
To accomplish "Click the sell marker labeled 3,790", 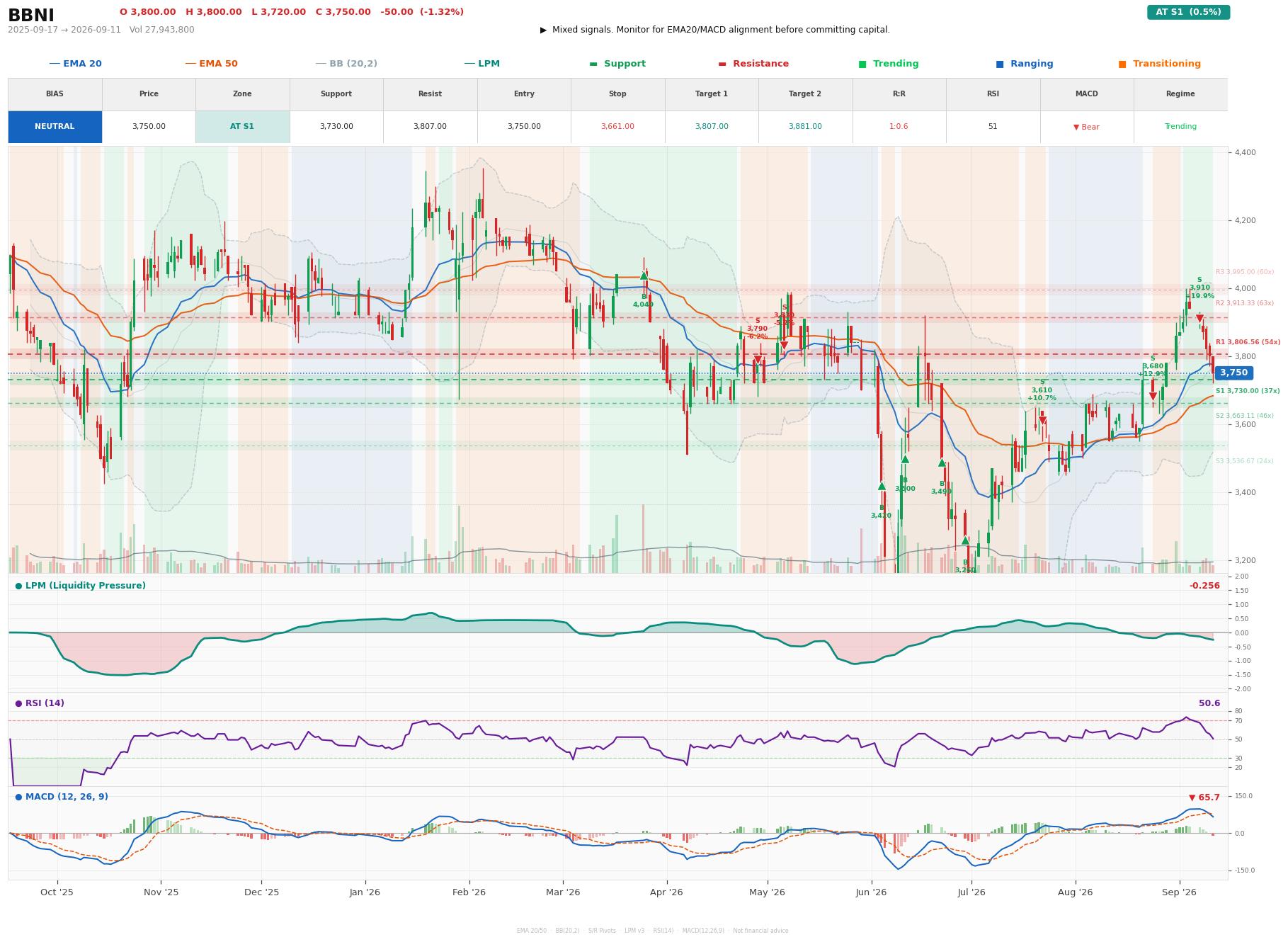I will 758,360.
